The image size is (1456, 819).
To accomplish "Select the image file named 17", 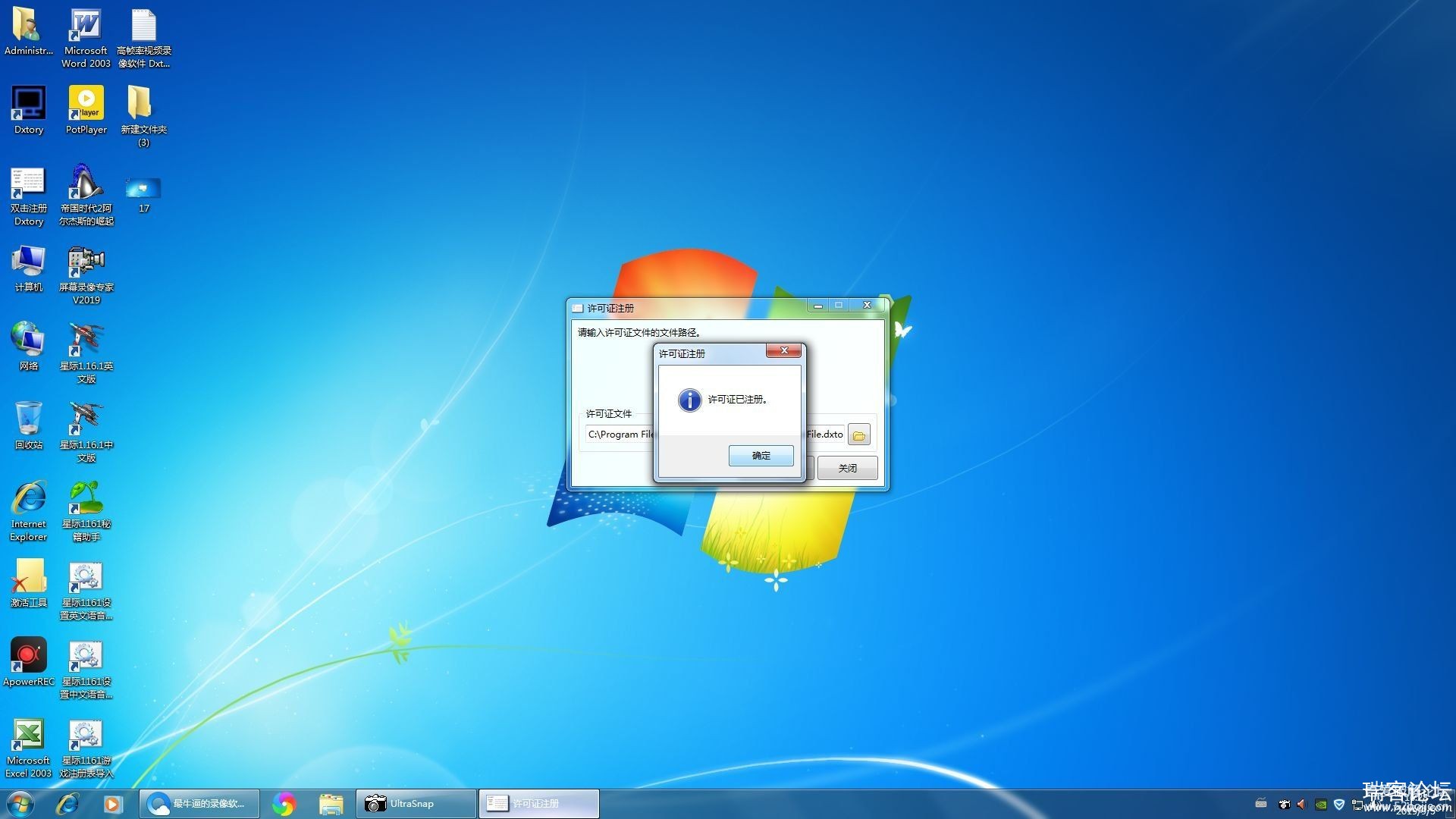I will [143, 195].
